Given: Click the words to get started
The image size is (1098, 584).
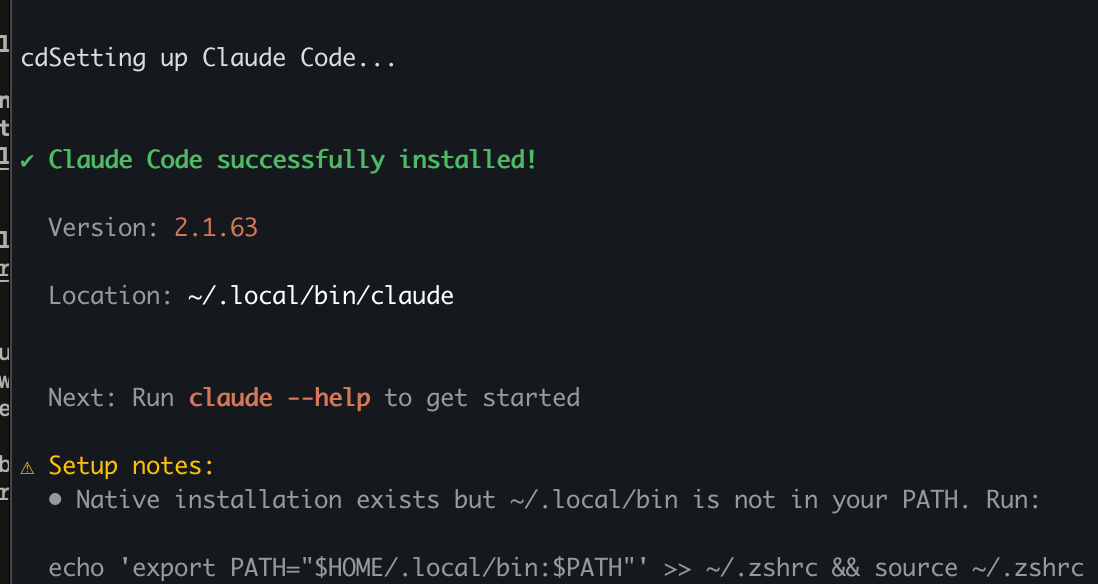Looking at the screenshot, I should (482, 398).
